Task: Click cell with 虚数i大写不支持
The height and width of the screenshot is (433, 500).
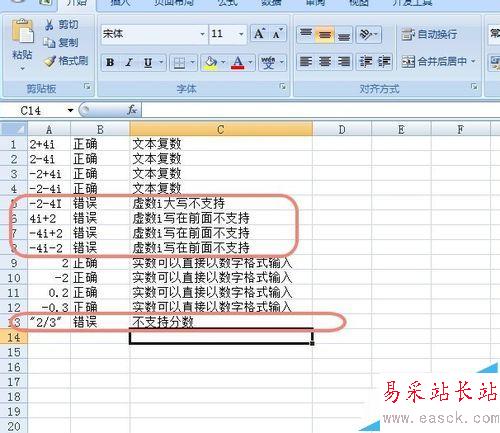Action: tap(221, 203)
